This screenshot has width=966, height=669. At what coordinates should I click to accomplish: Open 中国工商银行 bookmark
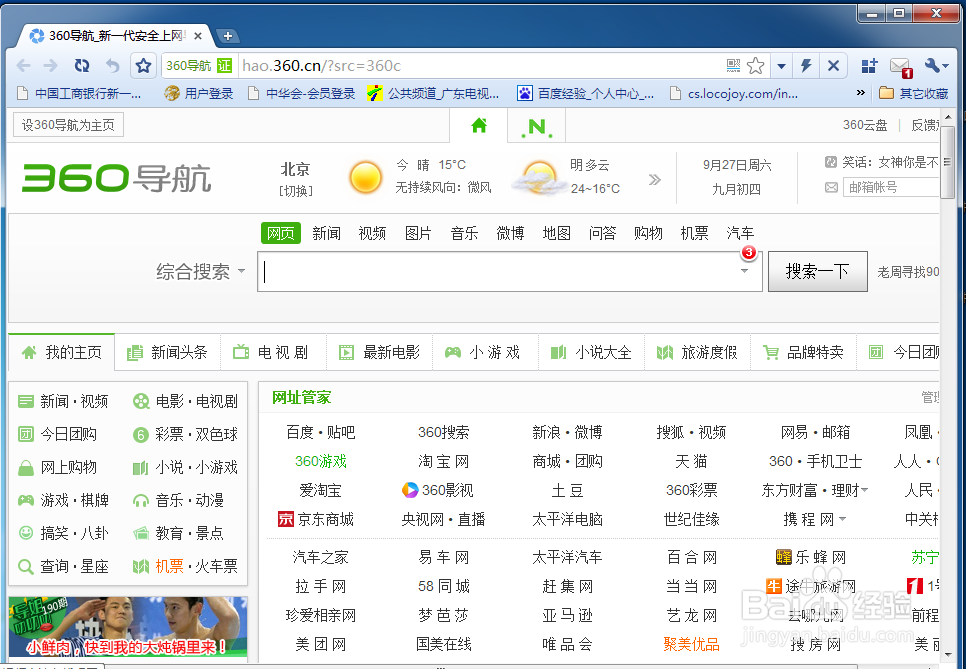(x=79, y=94)
